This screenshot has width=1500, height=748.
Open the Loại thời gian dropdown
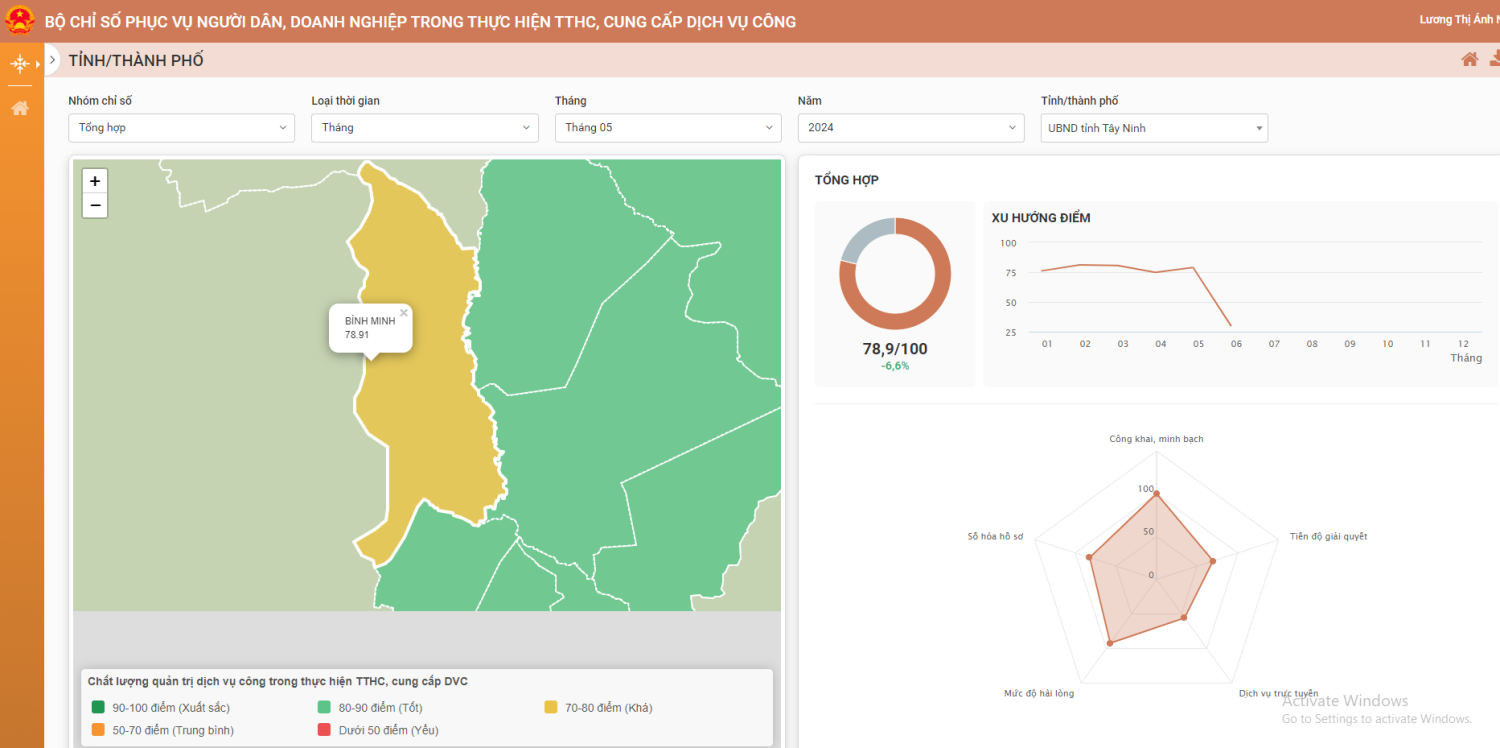425,128
